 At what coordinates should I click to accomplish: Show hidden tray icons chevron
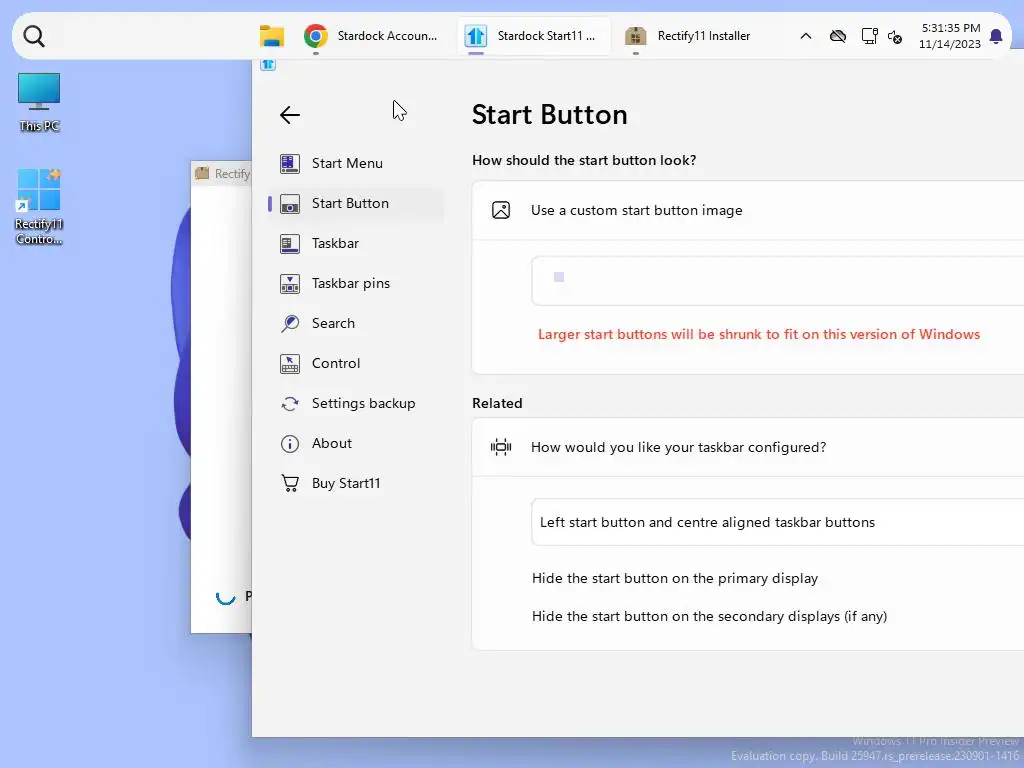coord(806,36)
